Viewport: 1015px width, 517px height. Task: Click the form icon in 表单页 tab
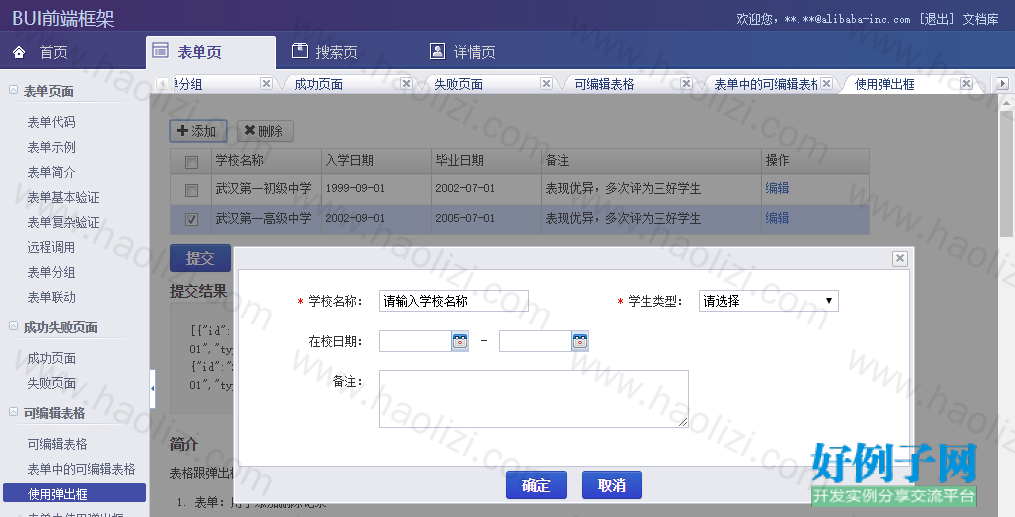[161, 50]
